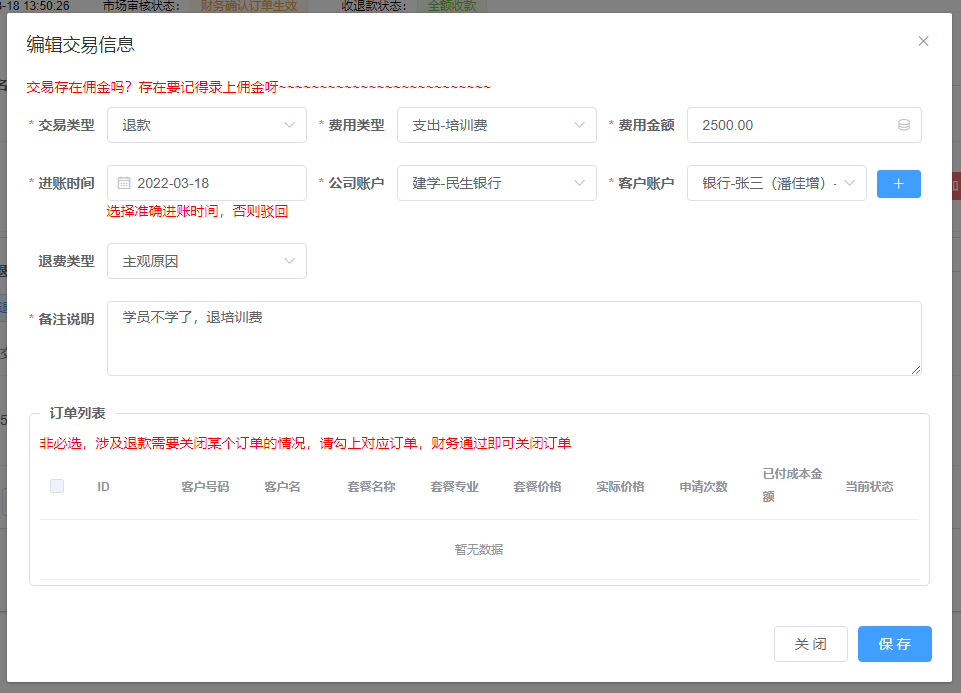This screenshot has width=961, height=693.
Task: Click the 保存 button
Action: (894, 644)
